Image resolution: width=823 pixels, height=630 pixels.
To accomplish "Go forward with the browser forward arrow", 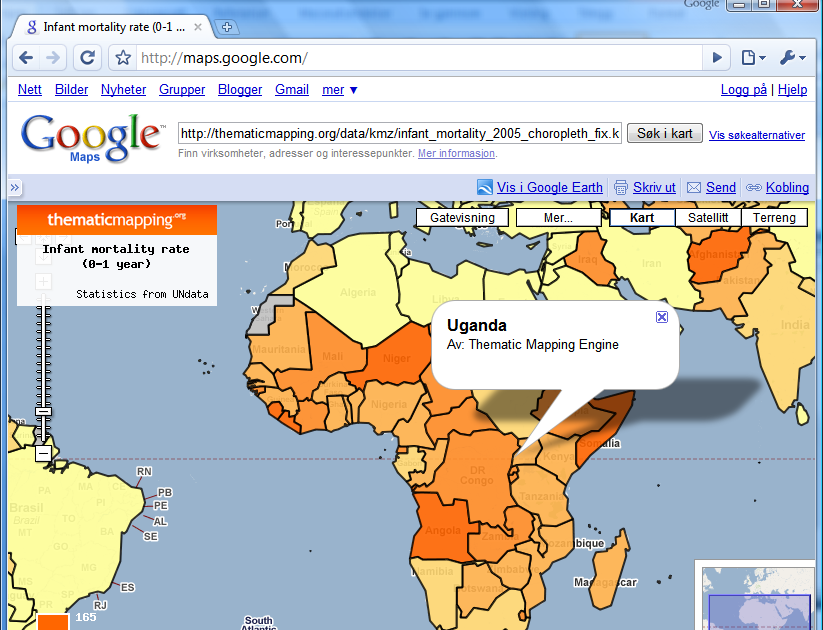I will pos(53,58).
